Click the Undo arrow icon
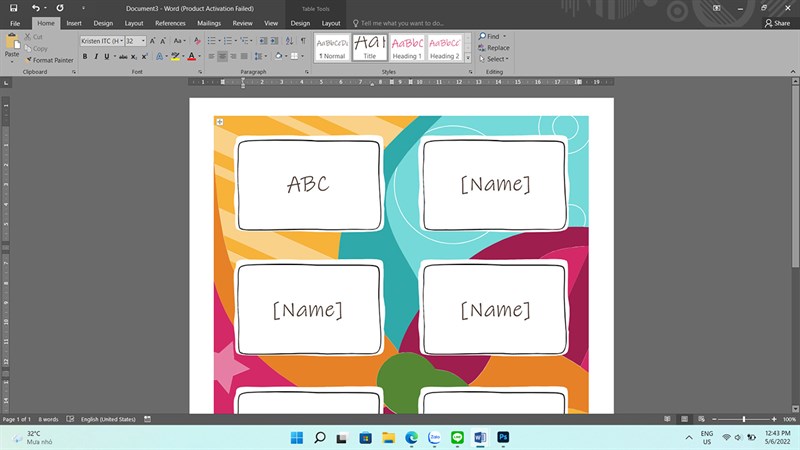 [36, 7]
